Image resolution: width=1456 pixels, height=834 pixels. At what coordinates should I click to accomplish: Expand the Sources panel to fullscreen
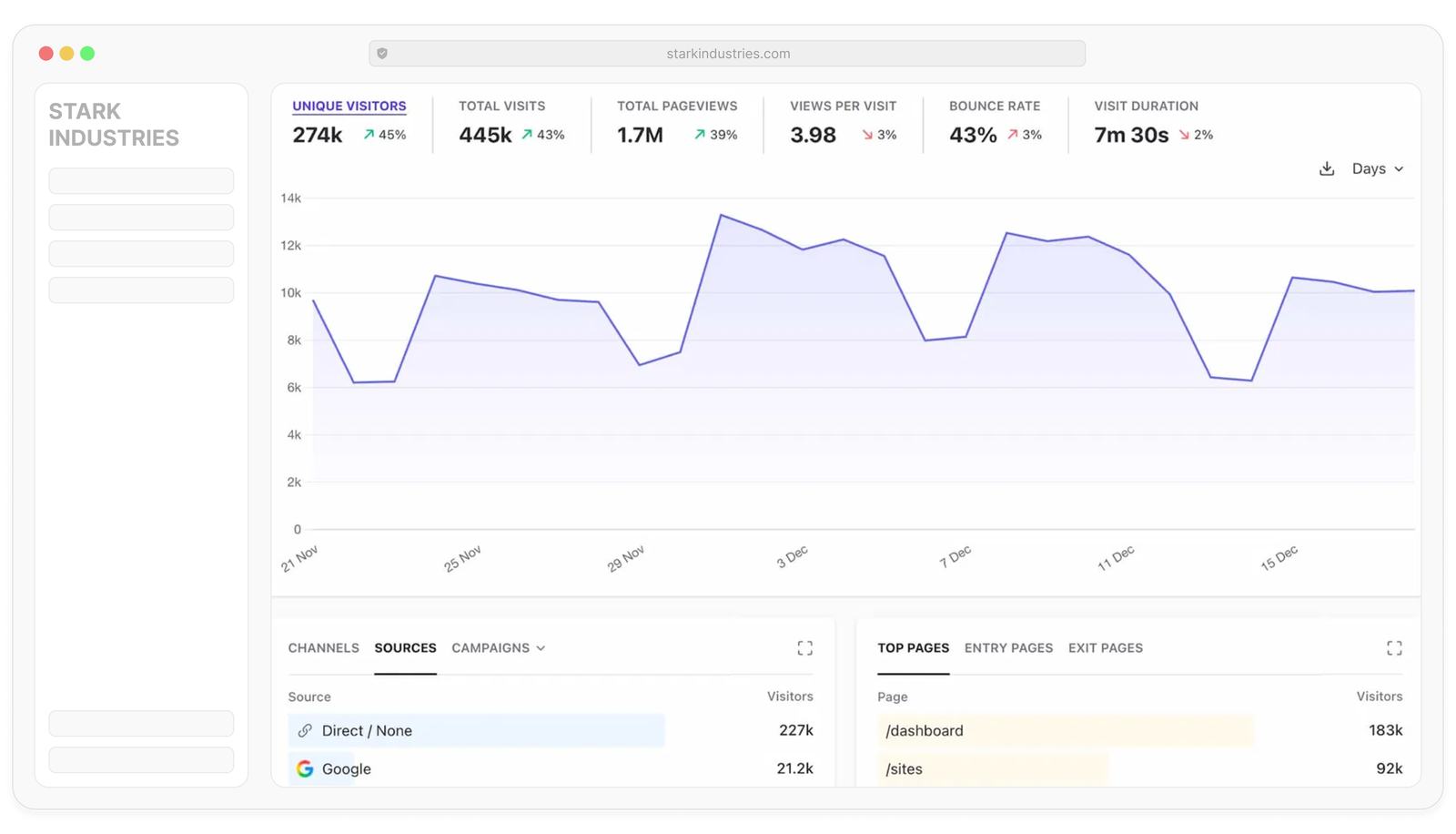[804, 647]
